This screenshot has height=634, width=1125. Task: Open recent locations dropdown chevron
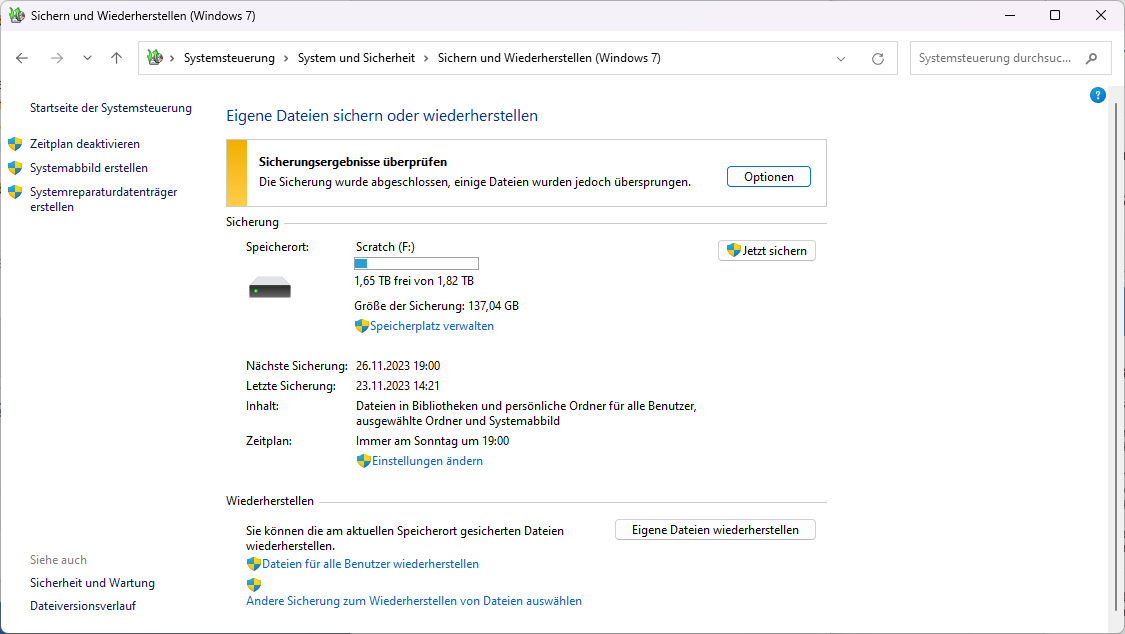pyautogui.click(x=87, y=58)
